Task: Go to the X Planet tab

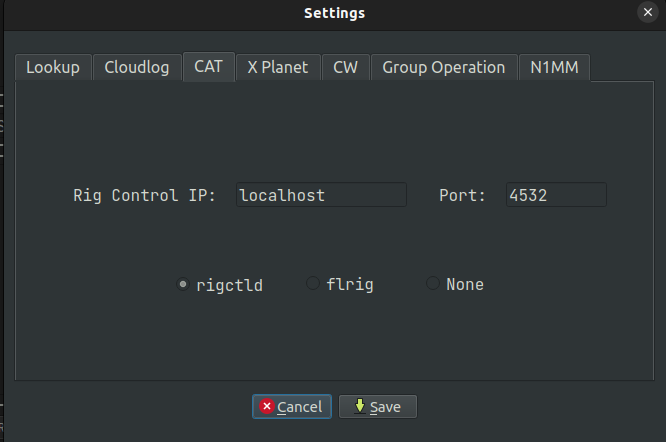Action: point(278,67)
